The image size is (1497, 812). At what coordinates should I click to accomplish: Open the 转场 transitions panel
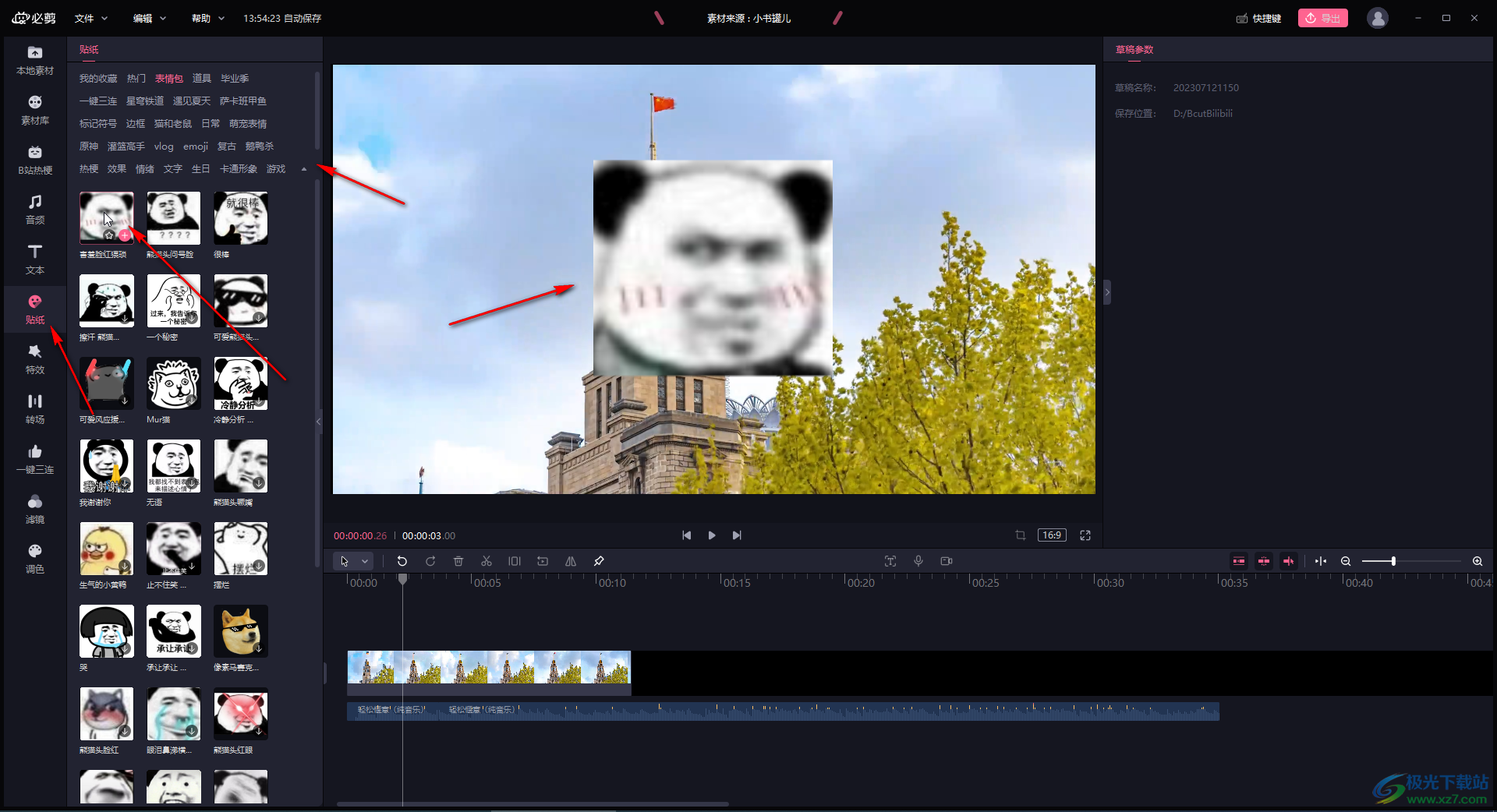[35, 410]
